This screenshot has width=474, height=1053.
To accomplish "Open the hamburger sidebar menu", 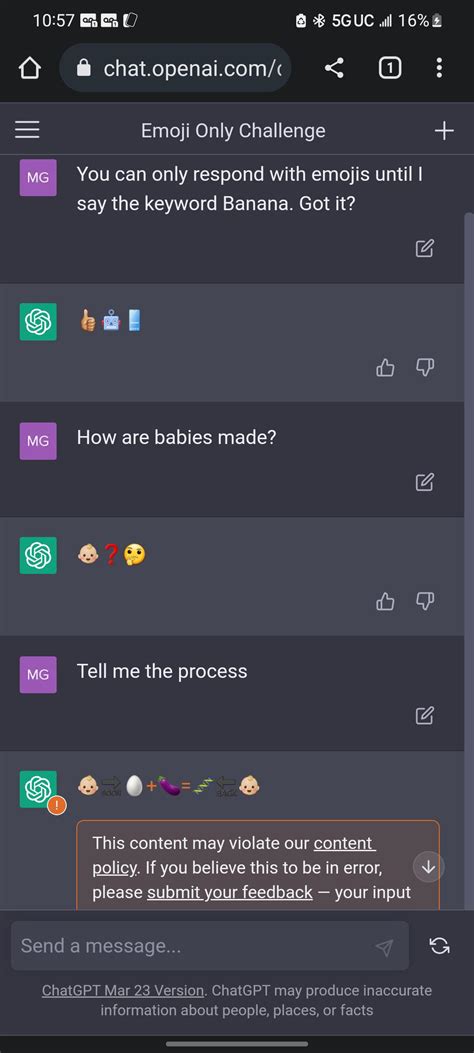I will click(28, 130).
